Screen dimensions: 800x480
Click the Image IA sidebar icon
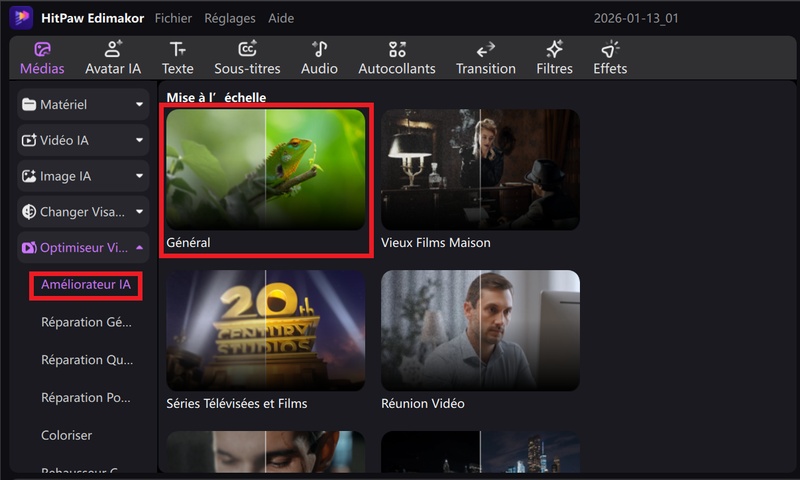(29, 176)
